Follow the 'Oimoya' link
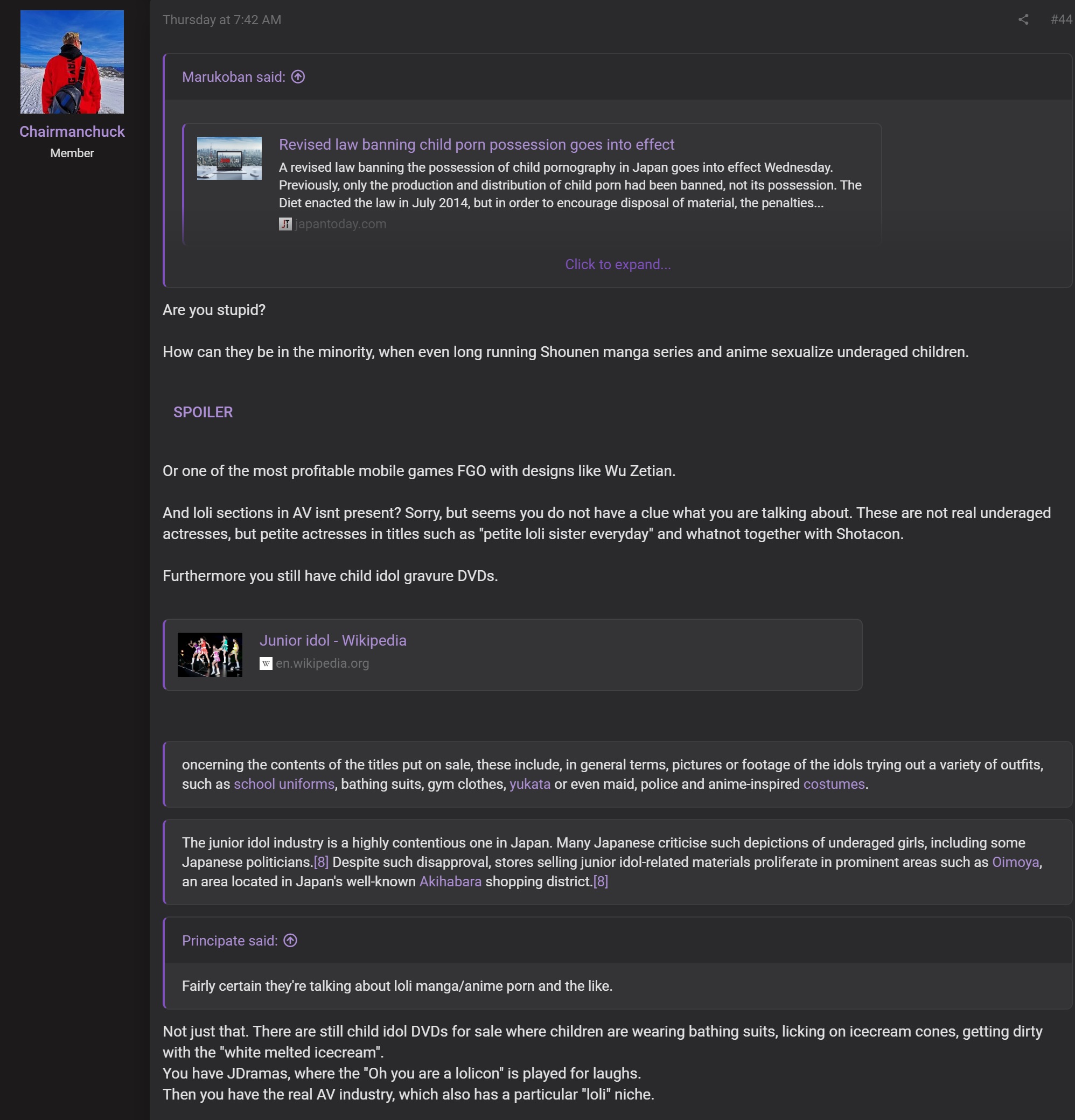Image resolution: width=1075 pixels, height=1120 pixels. click(1015, 862)
